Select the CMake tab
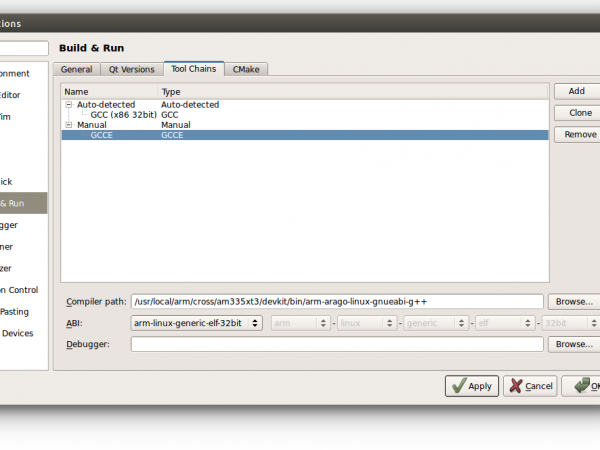The image size is (600, 450). (x=248, y=69)
